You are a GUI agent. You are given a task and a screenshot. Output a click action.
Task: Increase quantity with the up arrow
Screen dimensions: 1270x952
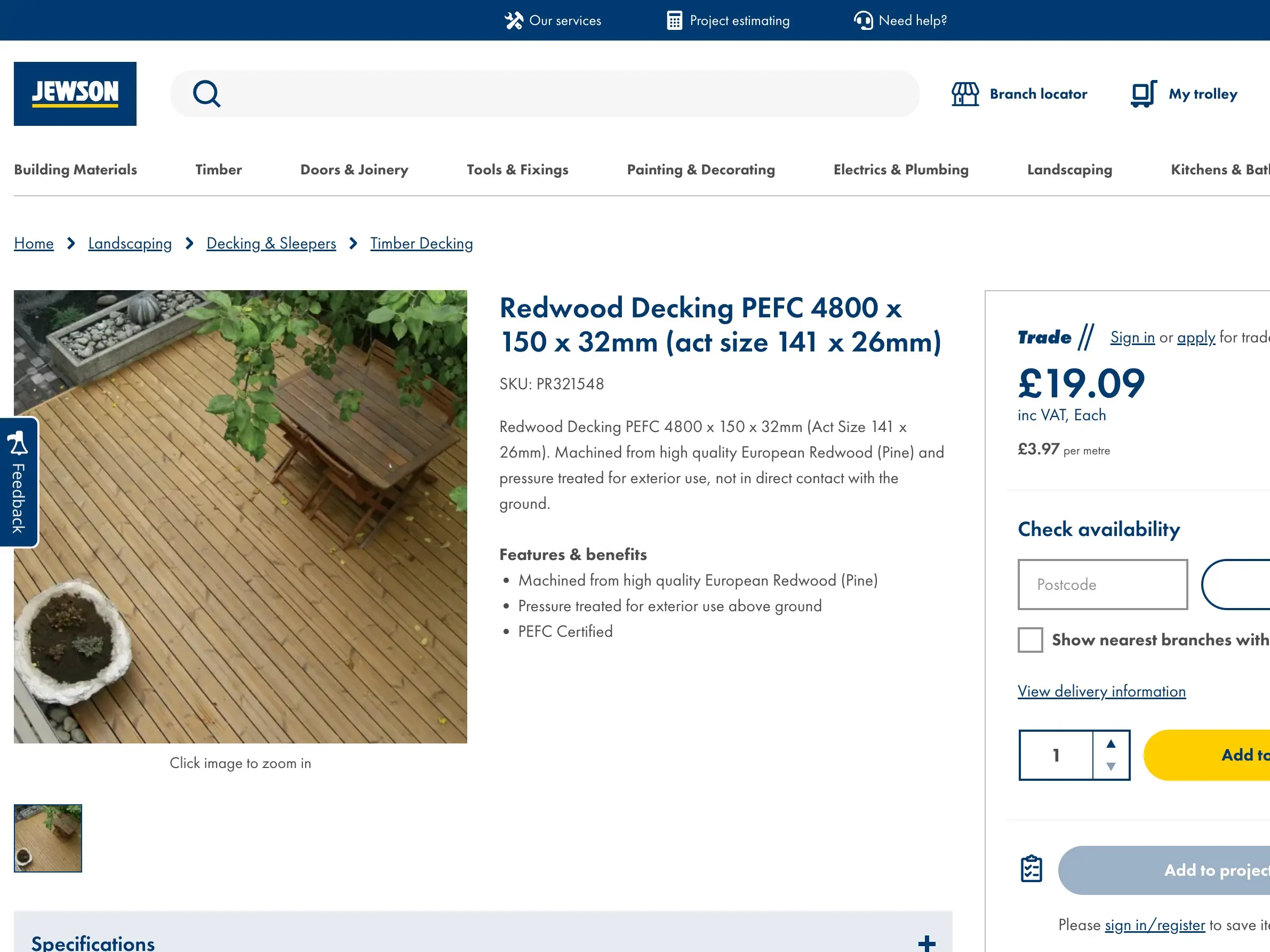(1111, 743)
